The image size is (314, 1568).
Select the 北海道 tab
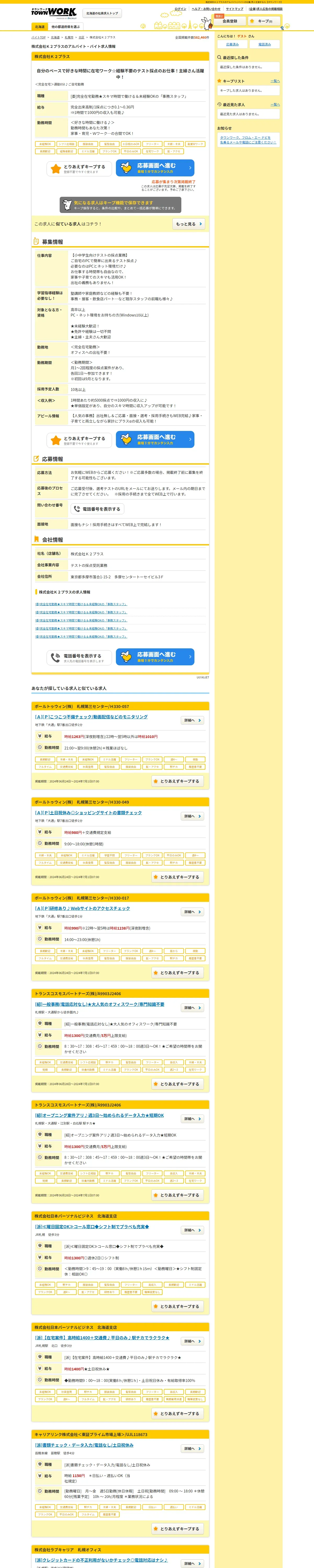(x=40, y=27)
